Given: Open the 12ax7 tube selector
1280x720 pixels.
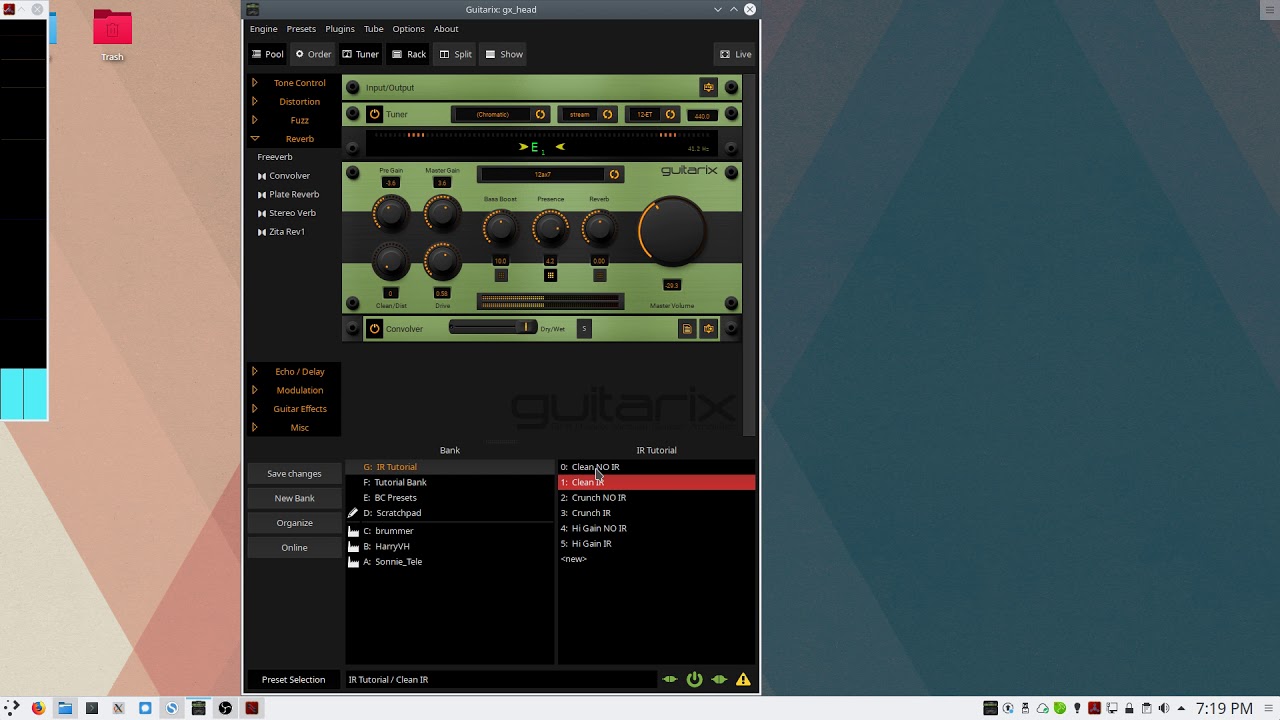Looking at the screenshot, I should (550, 174).
